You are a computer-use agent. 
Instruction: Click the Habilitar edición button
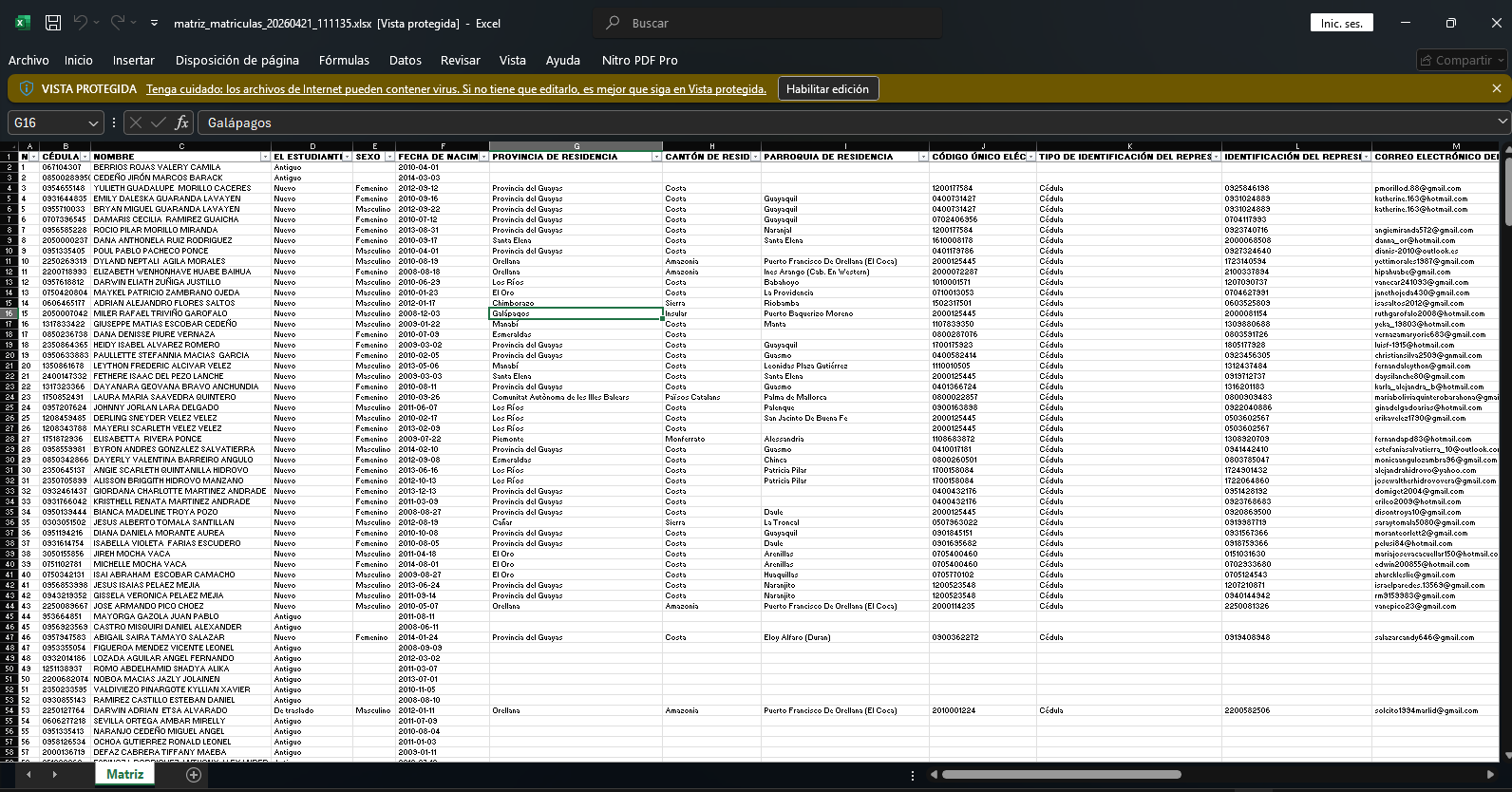click(827, 88)
